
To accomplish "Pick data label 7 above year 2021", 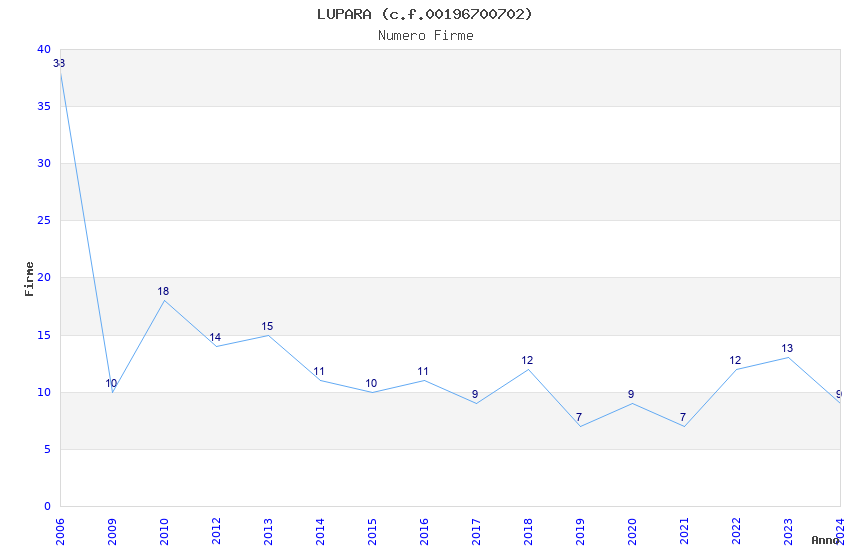I will tap(683, 417).
